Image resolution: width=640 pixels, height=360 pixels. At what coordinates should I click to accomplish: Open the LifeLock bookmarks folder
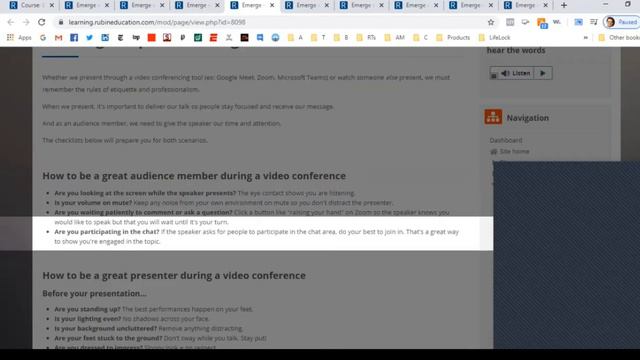click(x=494, y=38)
